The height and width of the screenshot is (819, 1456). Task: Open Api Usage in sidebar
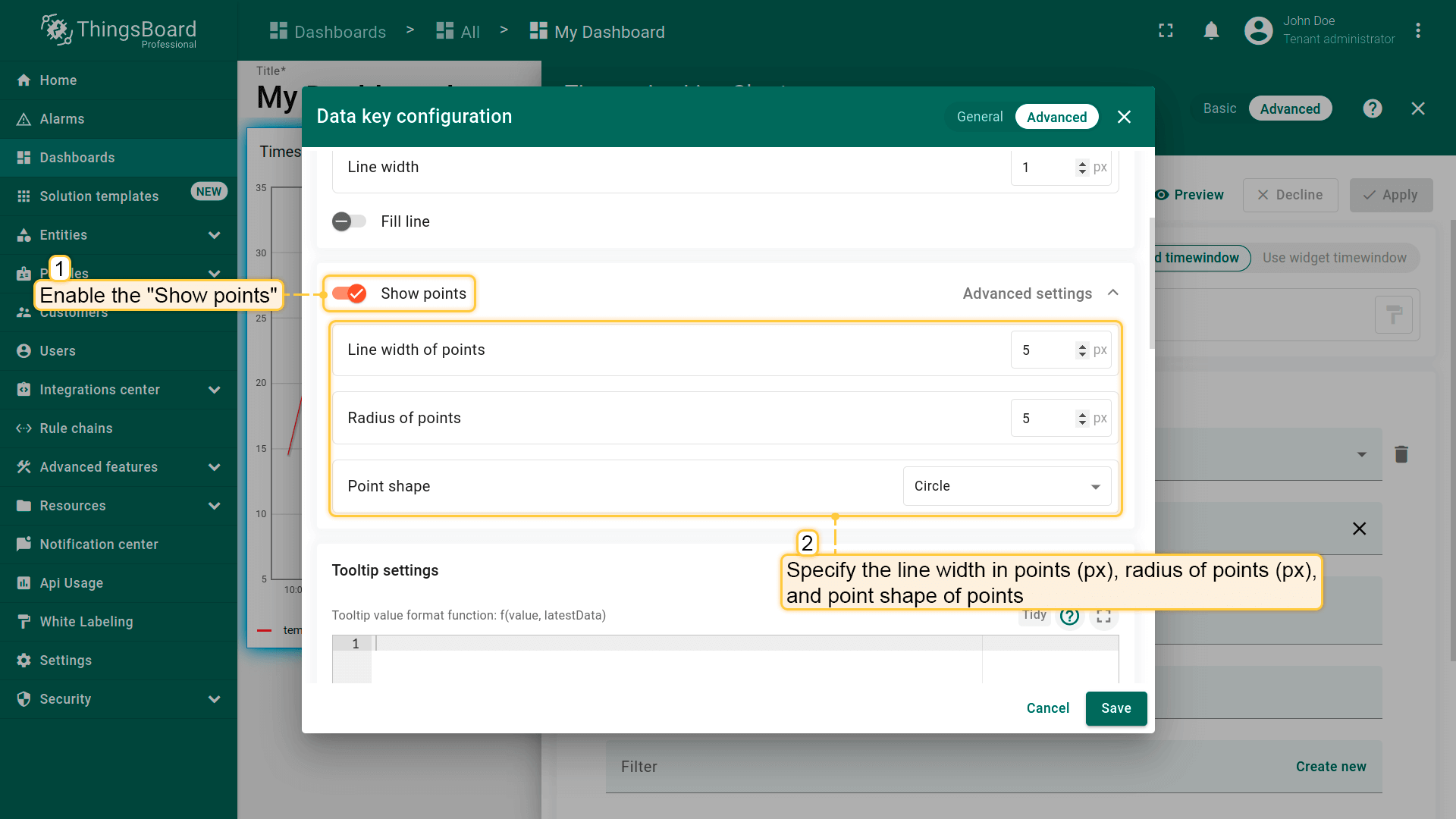click(71, 583)
